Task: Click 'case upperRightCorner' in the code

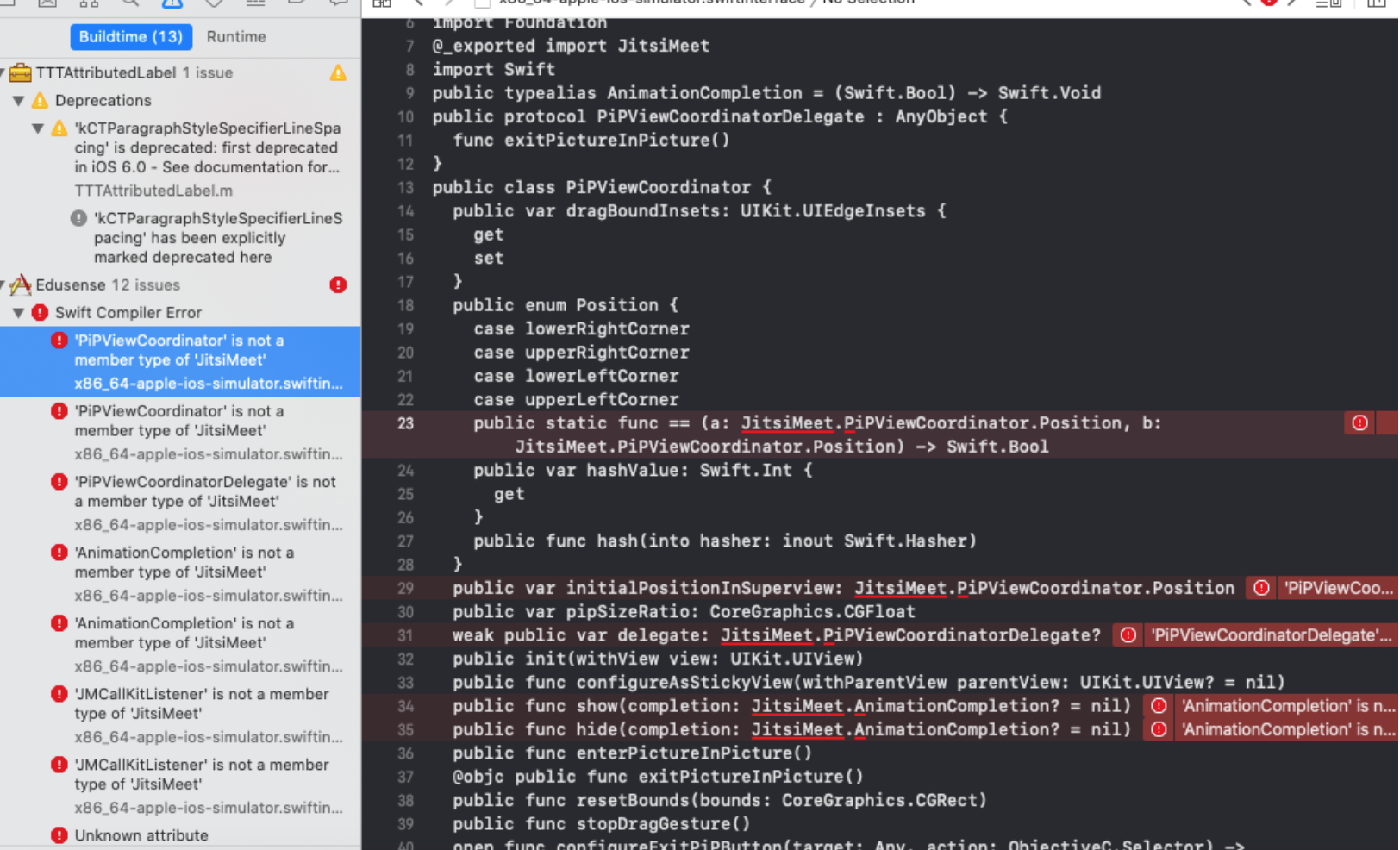Action: (581, 353)
